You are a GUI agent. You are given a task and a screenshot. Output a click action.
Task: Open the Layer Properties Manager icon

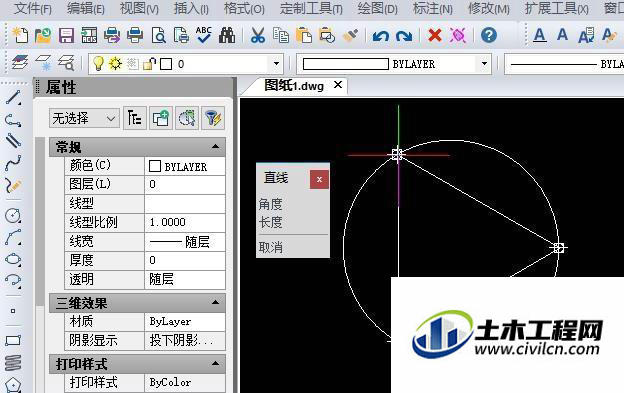pyautogui.click(x=20, y=63)
